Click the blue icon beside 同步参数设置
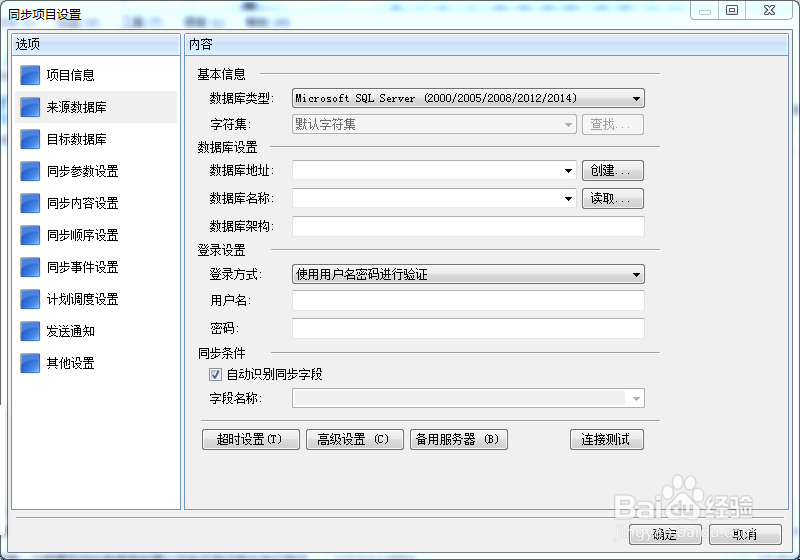The image size is (800, 560). [x=30, y=171]
